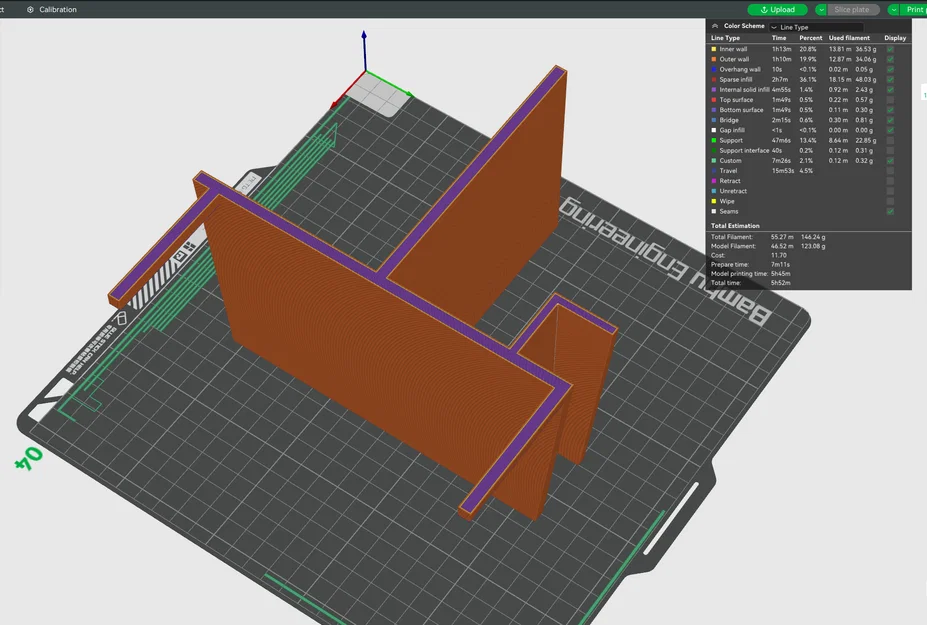Toggle the Seams display checkbox
This screenshot has height=625, width=927.
[x=890, y=211]
